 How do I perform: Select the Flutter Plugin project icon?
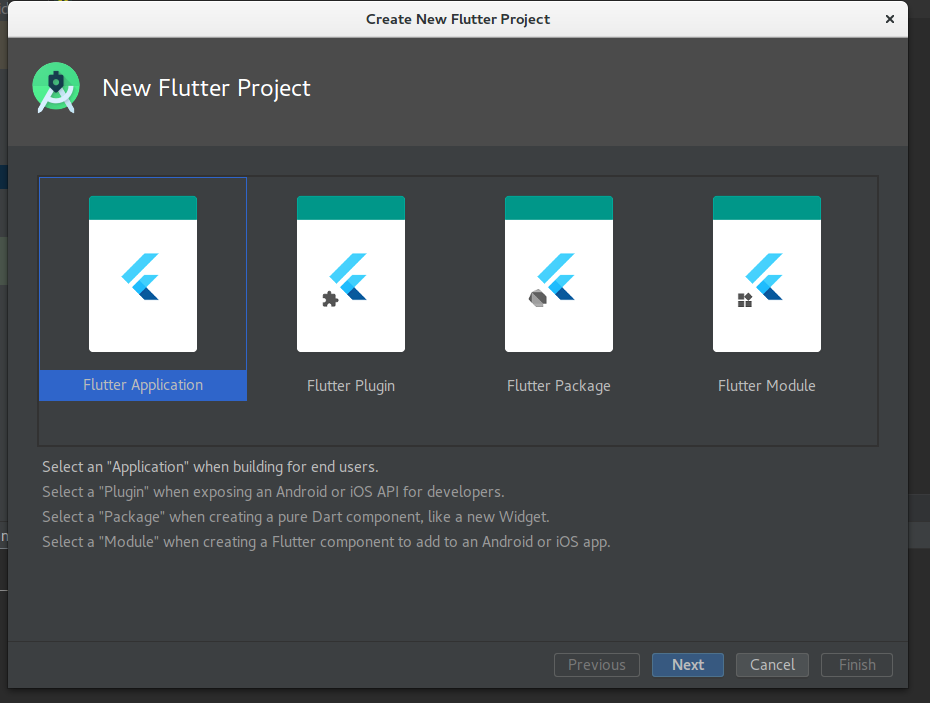[x=351, y=273]
